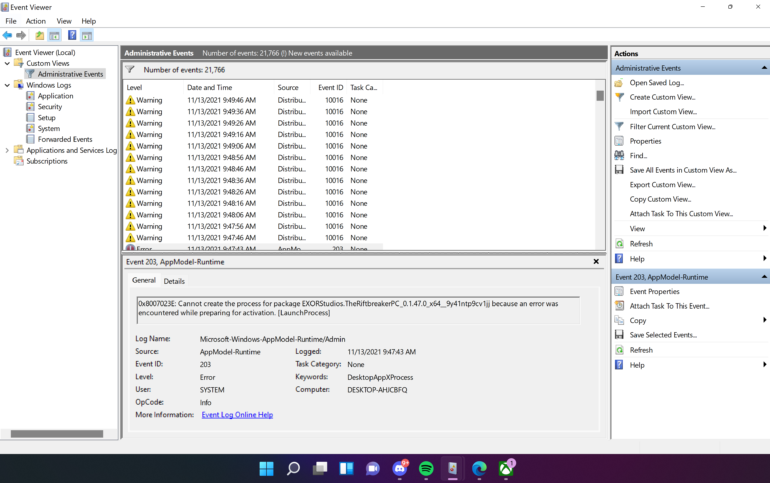Expand Applications and Services Logs node
This screenshot has height=483, width=770.
pyautogui.click(x=8, y=150)
